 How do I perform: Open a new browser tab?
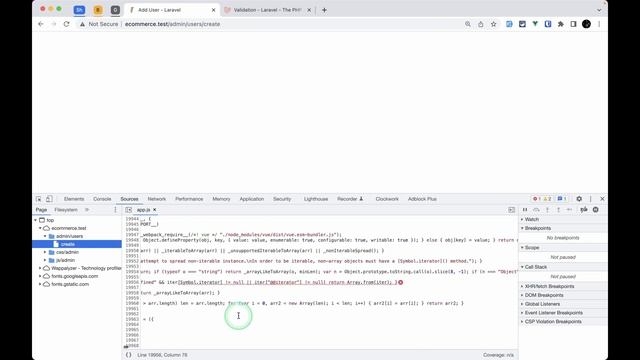coord(324,10)
